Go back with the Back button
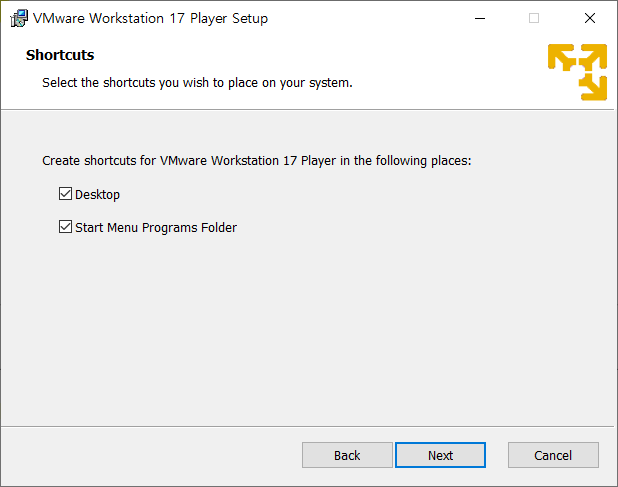 (x=347, y=455)
